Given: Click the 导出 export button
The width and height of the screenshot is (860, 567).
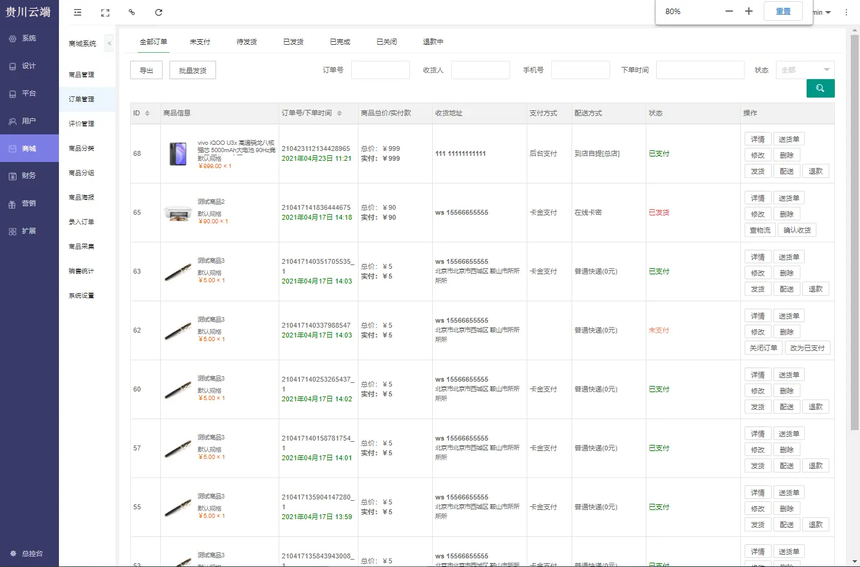Looking at the screenshot, I should [146, 70].
